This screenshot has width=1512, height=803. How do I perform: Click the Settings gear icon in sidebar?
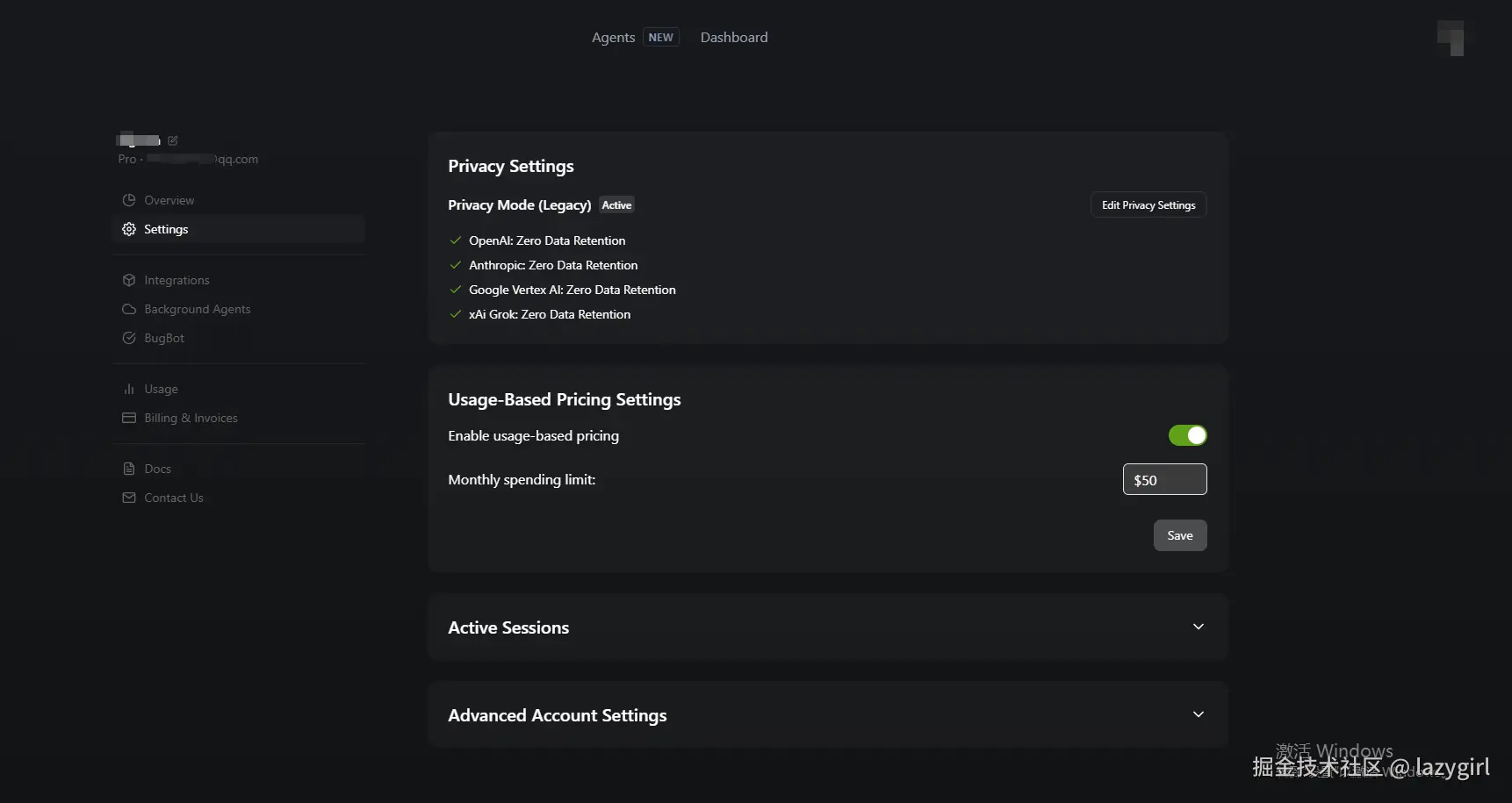(x=129, y=229)
